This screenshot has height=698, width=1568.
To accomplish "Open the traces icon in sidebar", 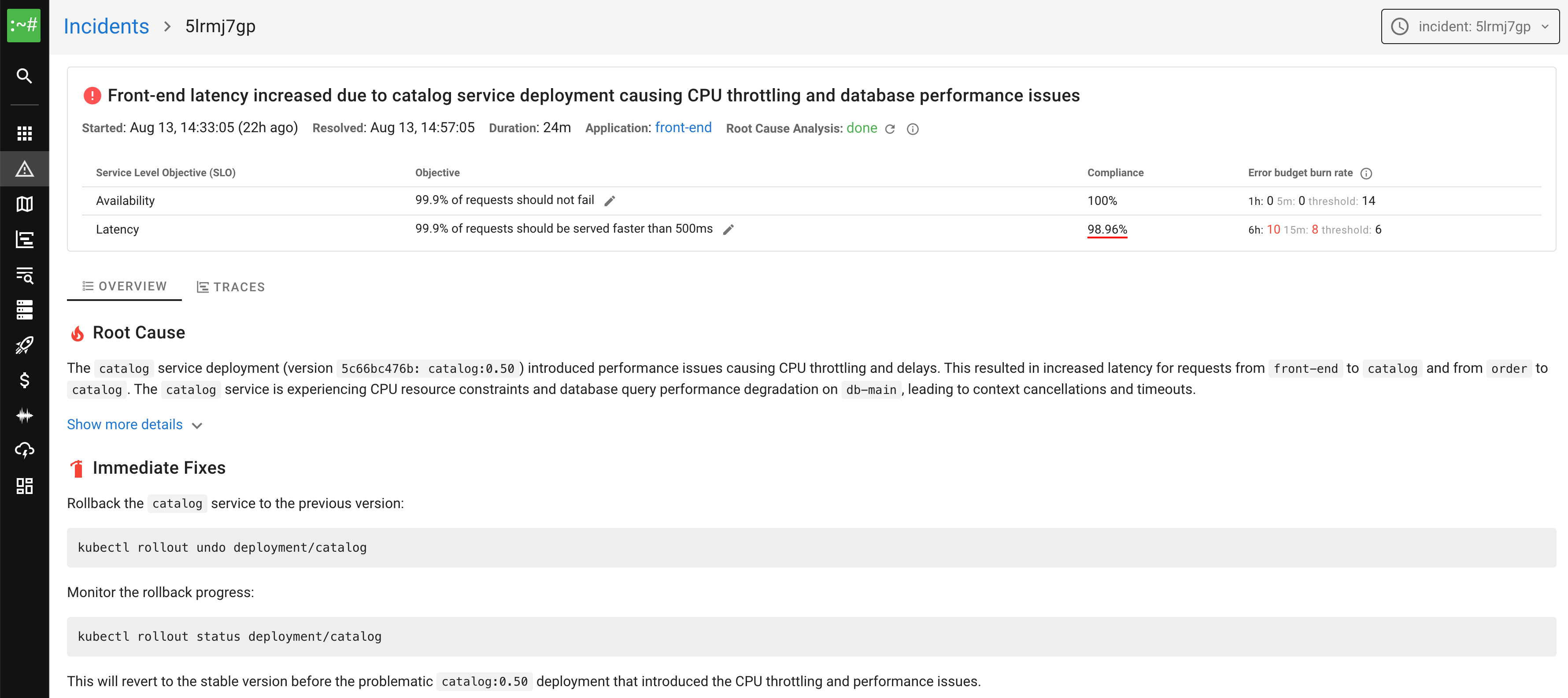I will click(x=24, y=239).
